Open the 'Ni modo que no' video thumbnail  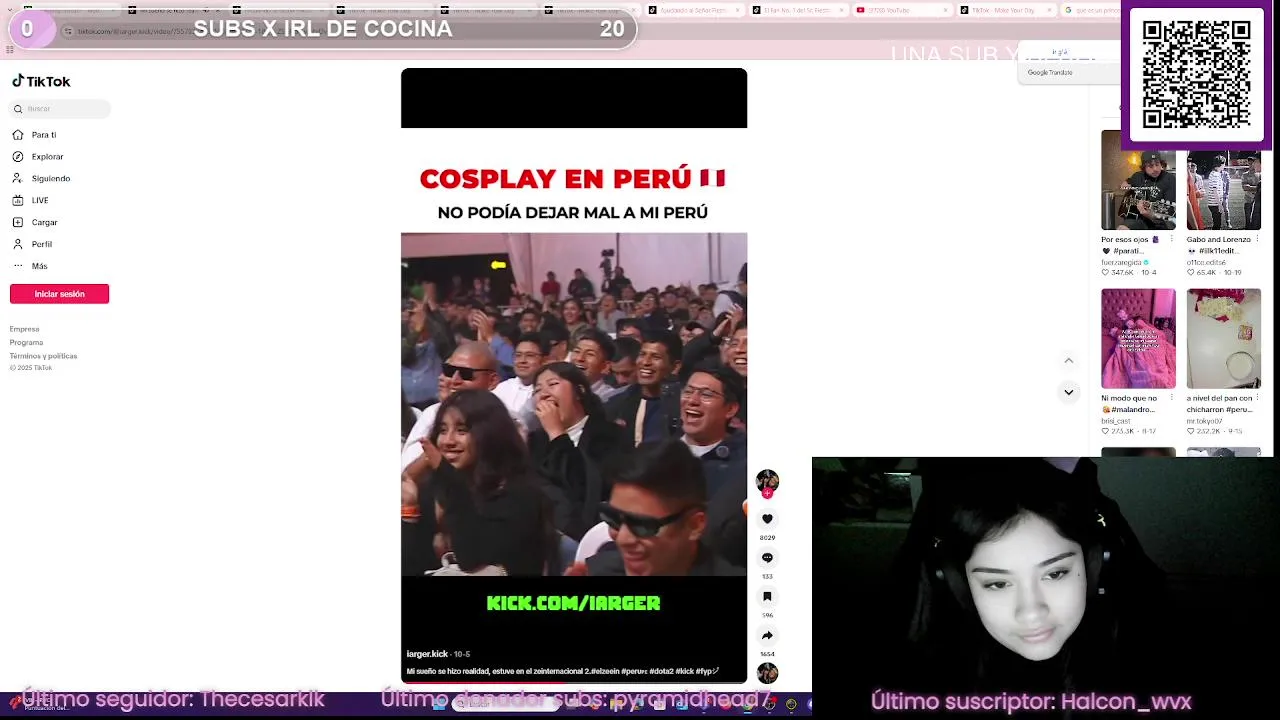(1138, 338)
